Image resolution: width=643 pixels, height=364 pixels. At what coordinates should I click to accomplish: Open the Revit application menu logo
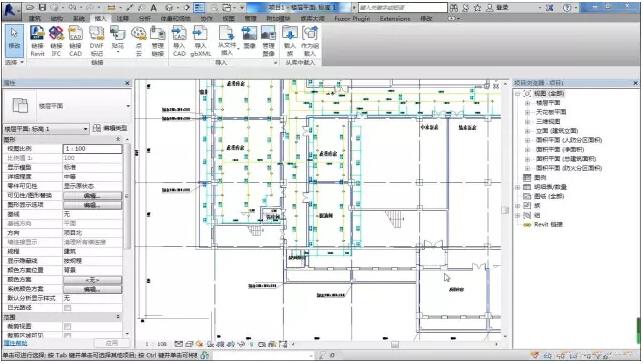pos(10,11)
